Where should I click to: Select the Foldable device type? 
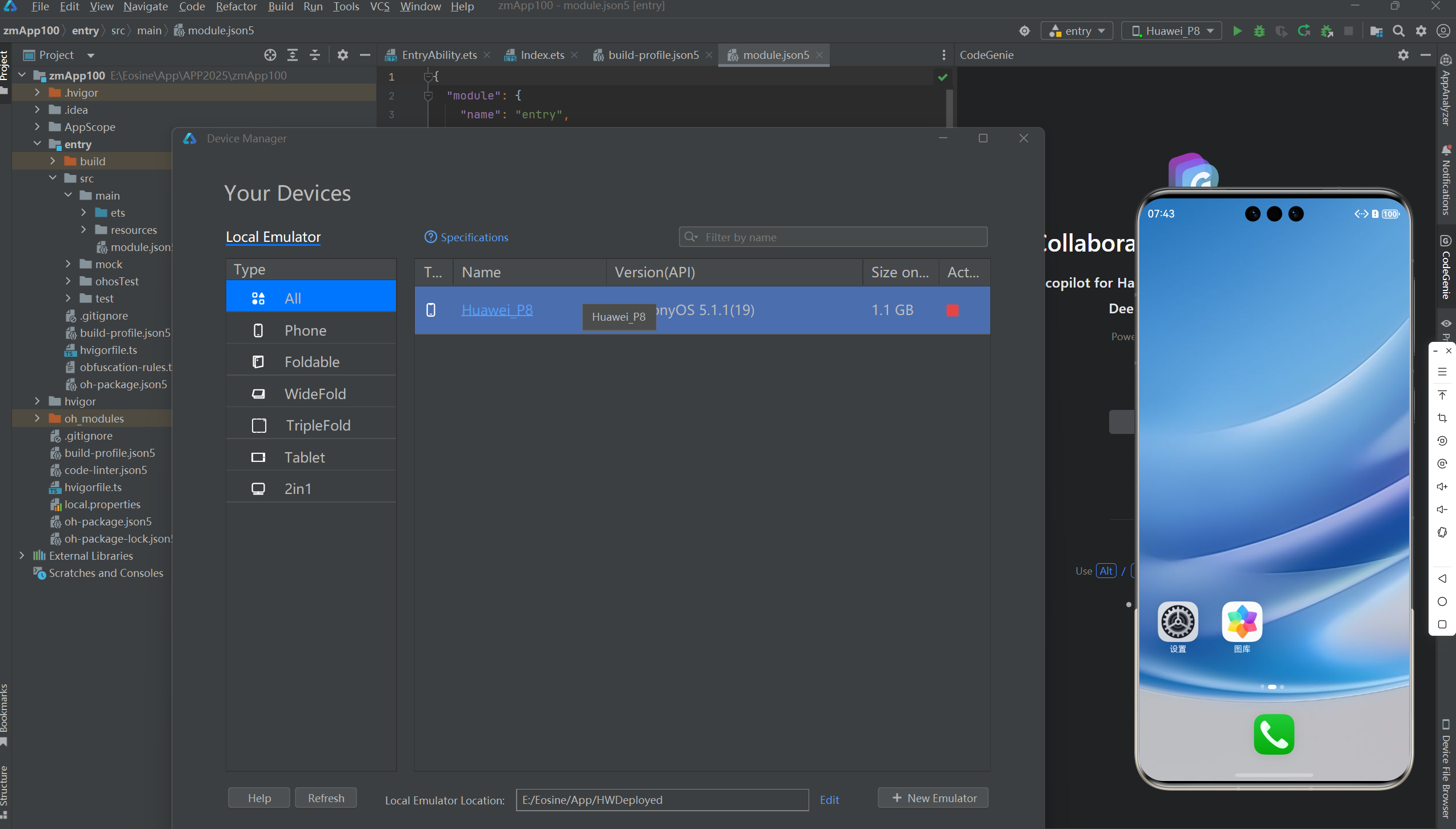(311, 362)
